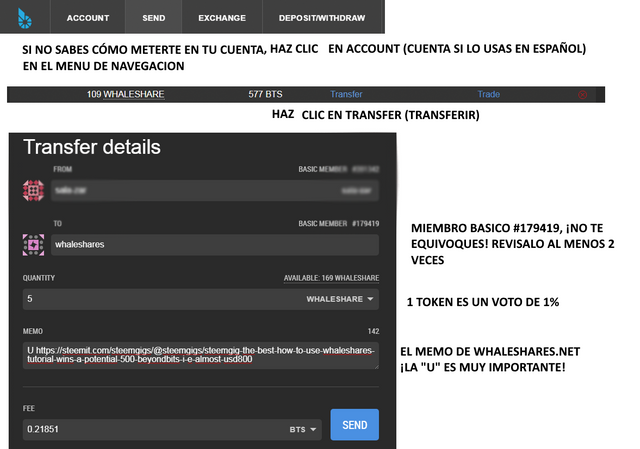The width and height of the screenshot is (640, 449).
Task: Open the ACCOUNT menu item
Action: point(88,18)
